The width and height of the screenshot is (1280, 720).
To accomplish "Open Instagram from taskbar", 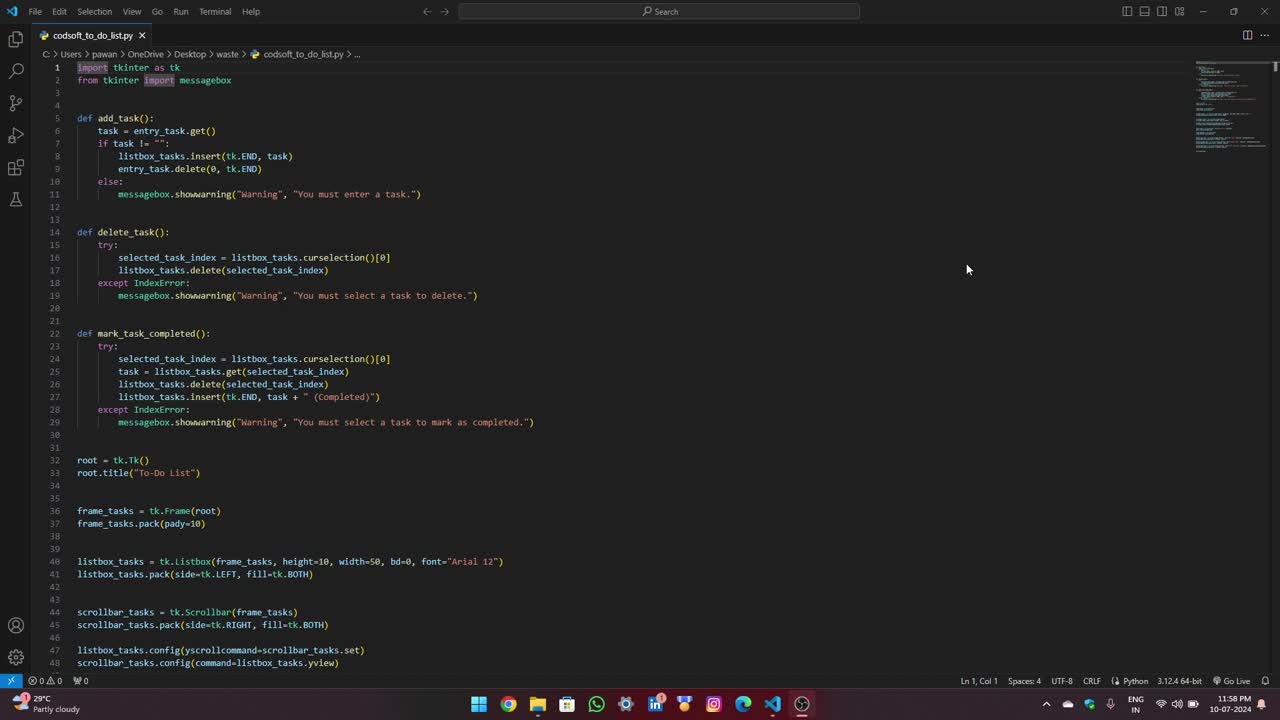I will [713, 704].
